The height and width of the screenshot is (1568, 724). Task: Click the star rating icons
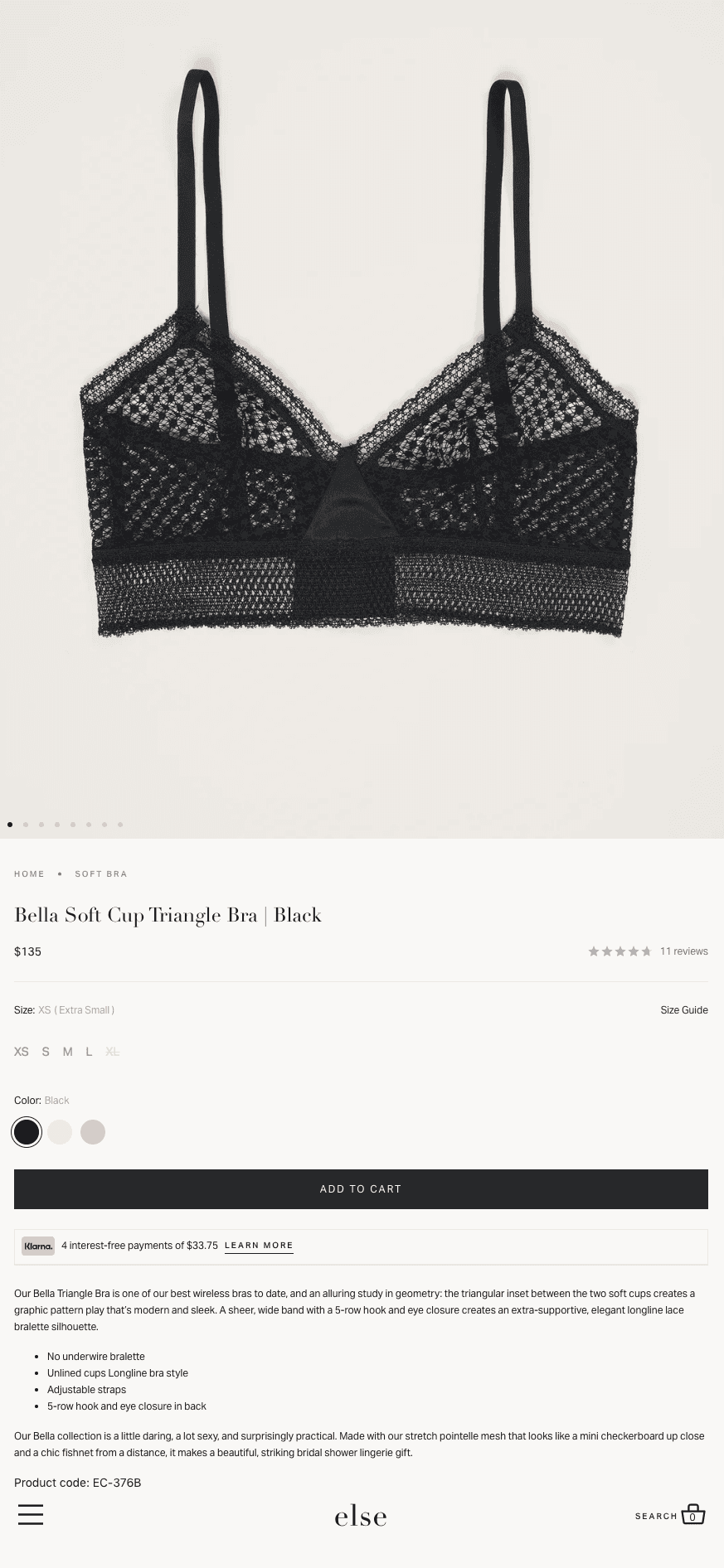620,951
